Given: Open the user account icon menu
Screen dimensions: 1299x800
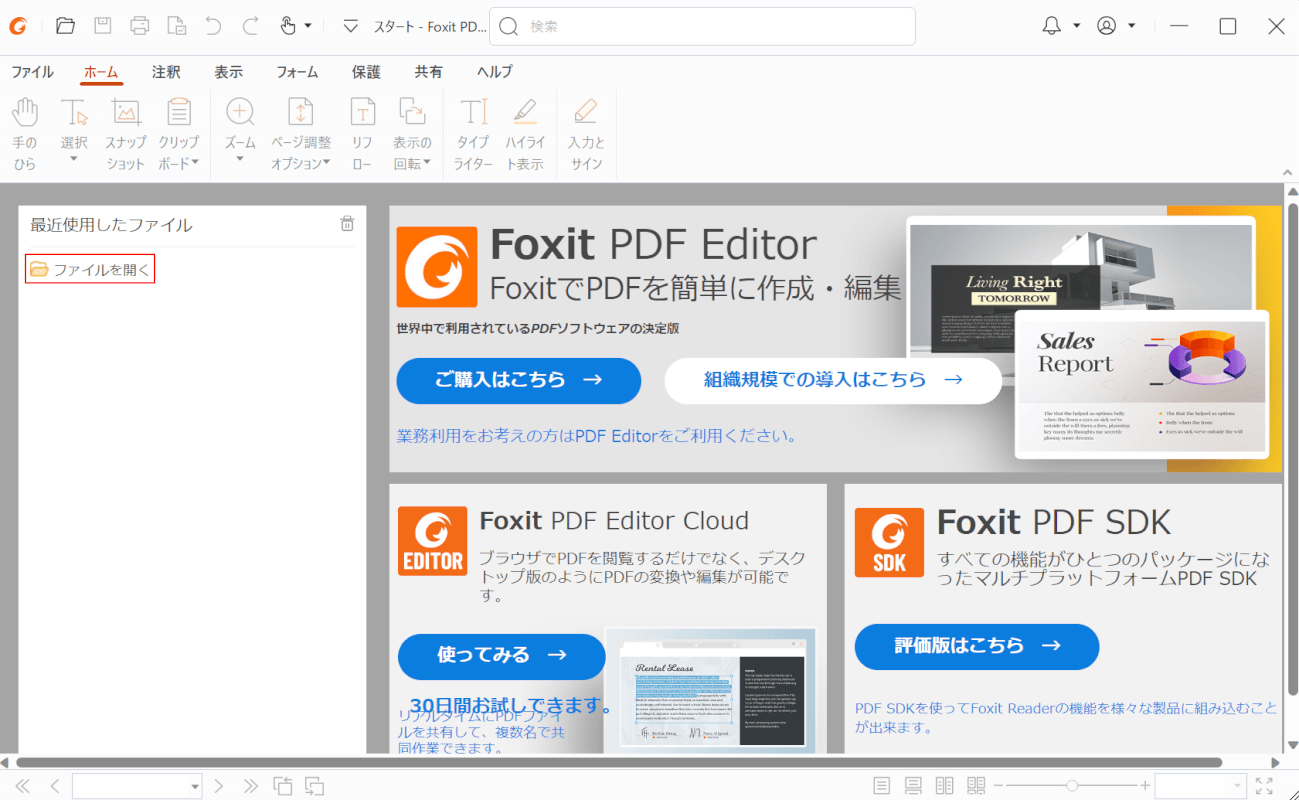Looking at the screenshot, I should pyautogui.click(x=1106, y=26).
